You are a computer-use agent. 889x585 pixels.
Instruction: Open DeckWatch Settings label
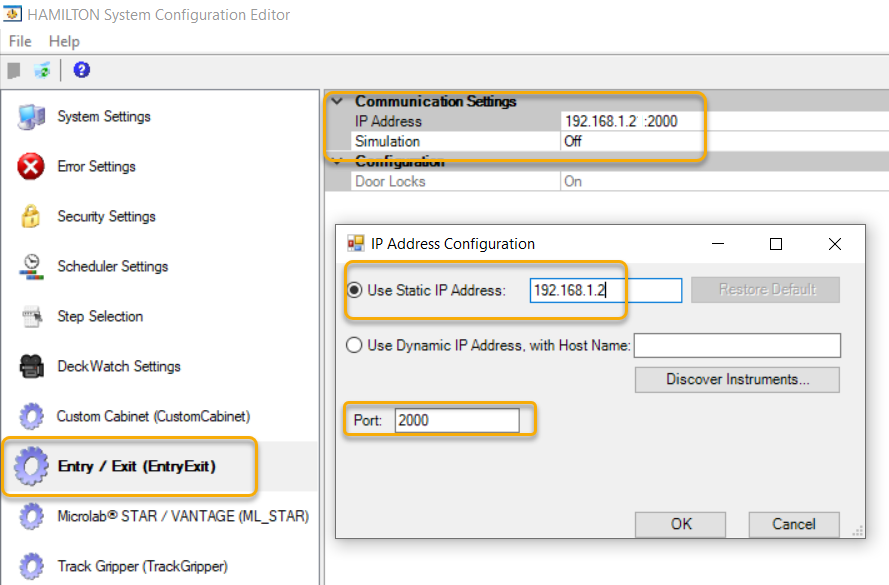coord(118,366)
